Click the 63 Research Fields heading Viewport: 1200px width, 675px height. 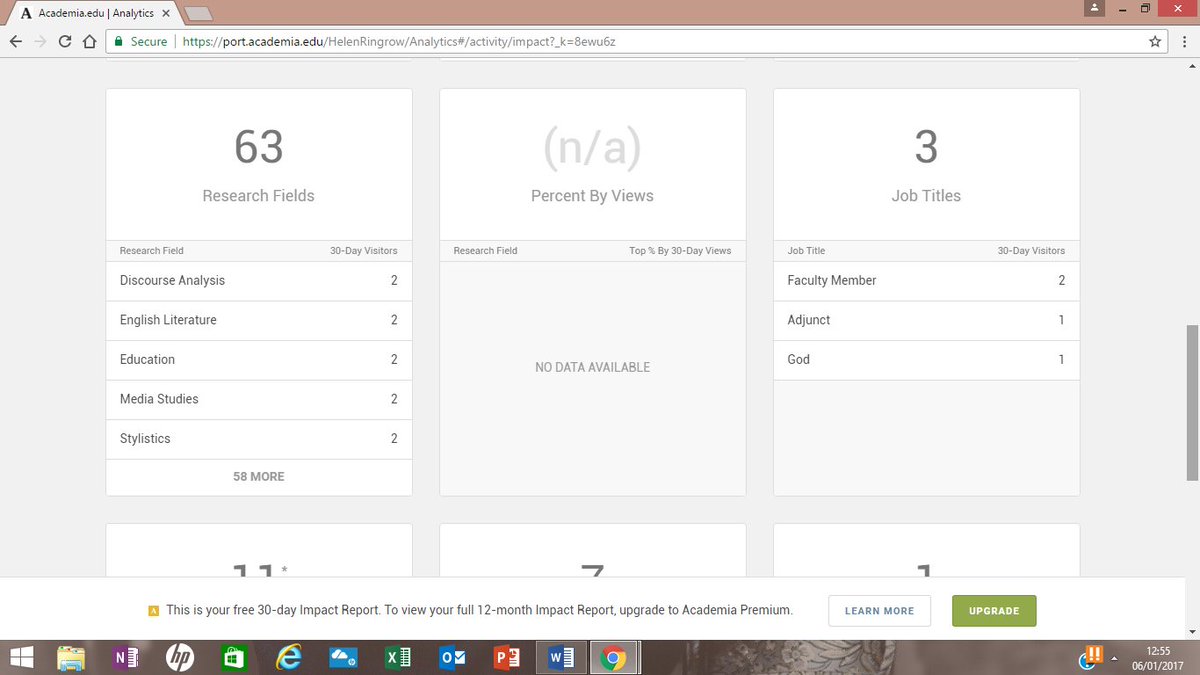259,165
